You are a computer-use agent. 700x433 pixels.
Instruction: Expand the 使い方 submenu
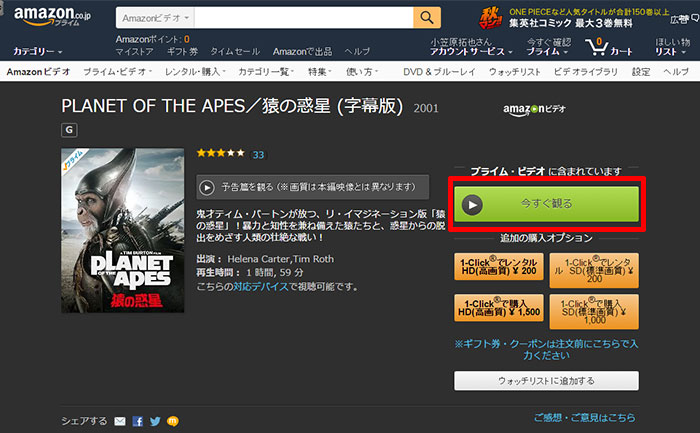362,72
